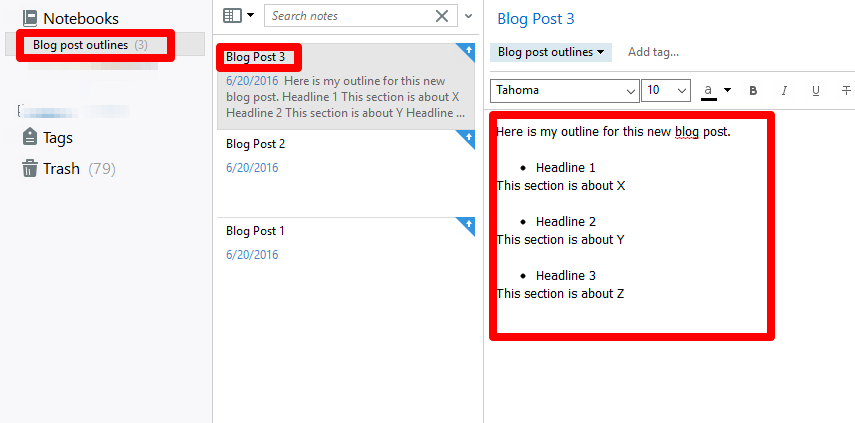Toggle italic formatting
Screen dimensions: 855x423
[784, 91]
